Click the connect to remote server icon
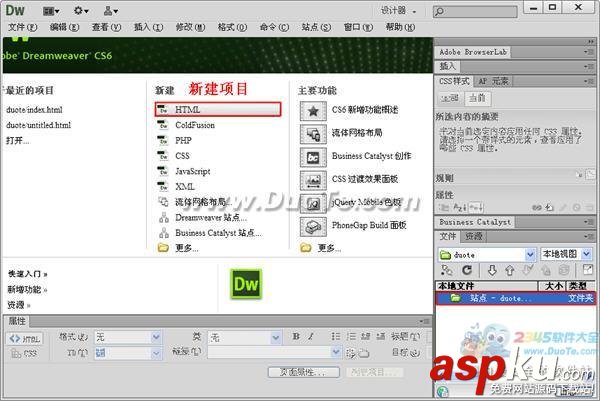This screenshot has width=600, height=401. 447,271
